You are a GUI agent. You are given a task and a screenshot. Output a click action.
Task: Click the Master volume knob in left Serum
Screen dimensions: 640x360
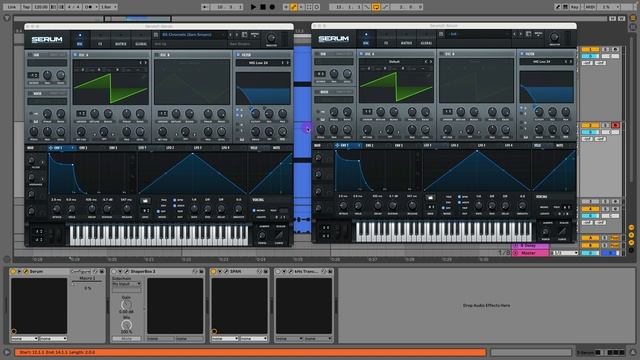[271, 38]
